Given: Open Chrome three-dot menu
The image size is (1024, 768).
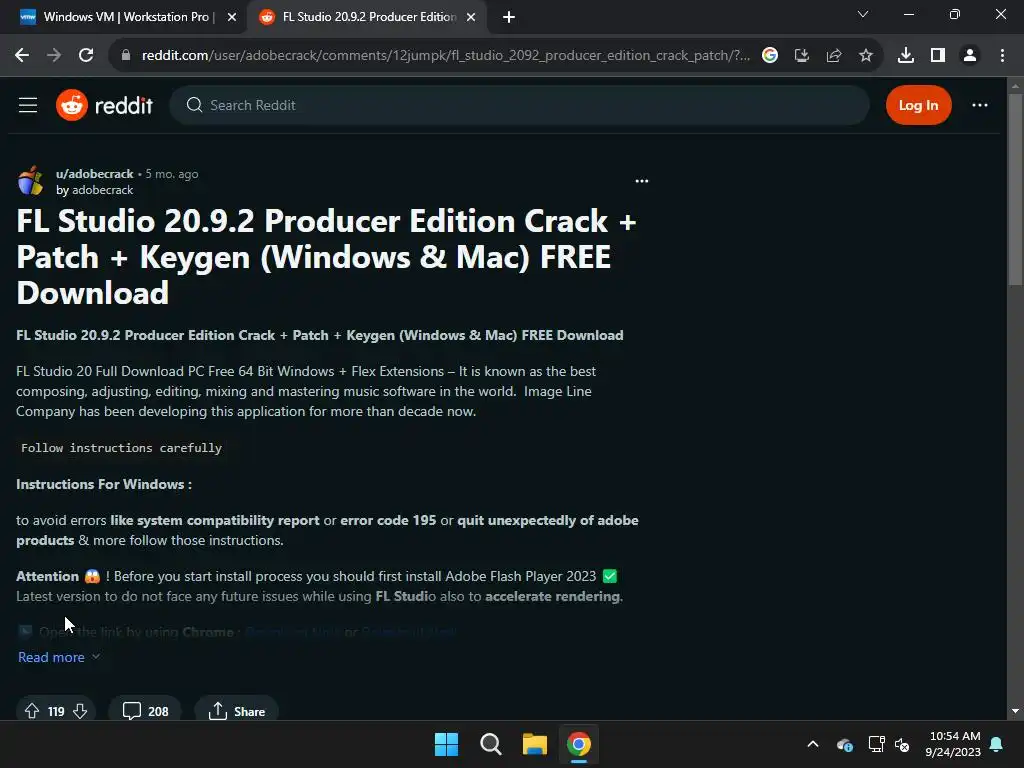Looking at the screenshot, I should (1002, 56).
